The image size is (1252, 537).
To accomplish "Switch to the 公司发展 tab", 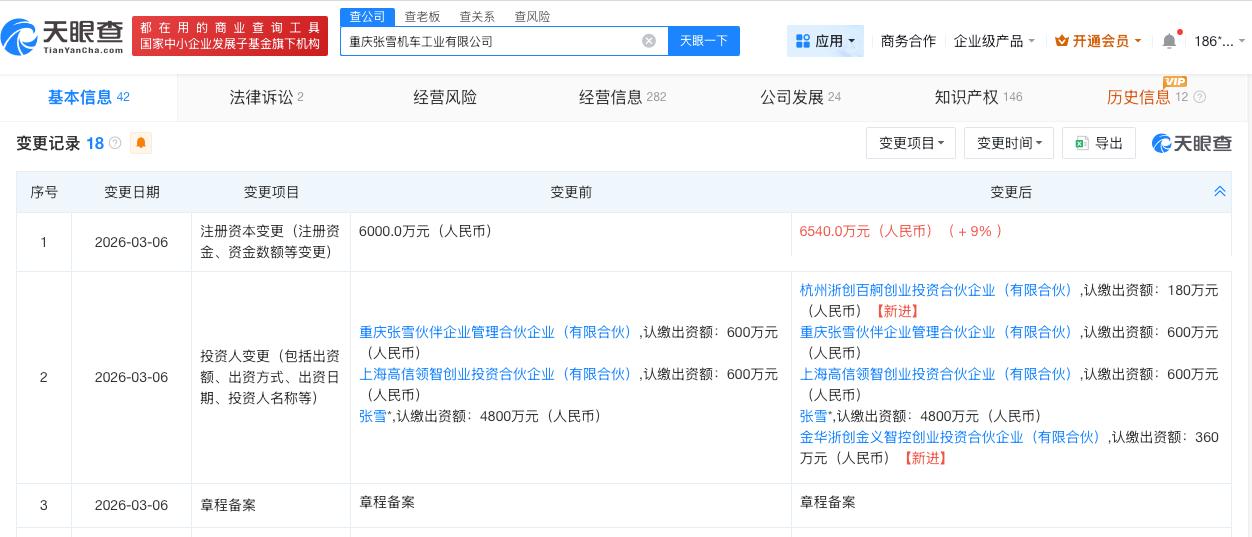I will click(x=800, y=97).
